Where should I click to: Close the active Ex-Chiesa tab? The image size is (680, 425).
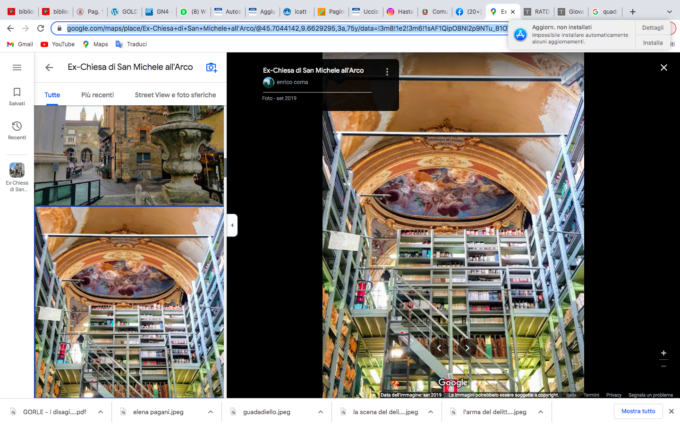(x=513, y=12)
